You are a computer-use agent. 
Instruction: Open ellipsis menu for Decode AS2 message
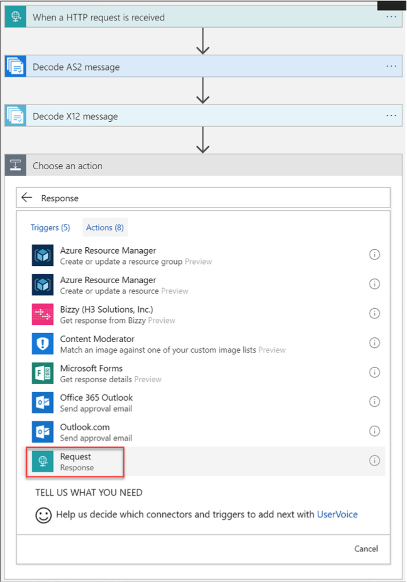(391, 66)
